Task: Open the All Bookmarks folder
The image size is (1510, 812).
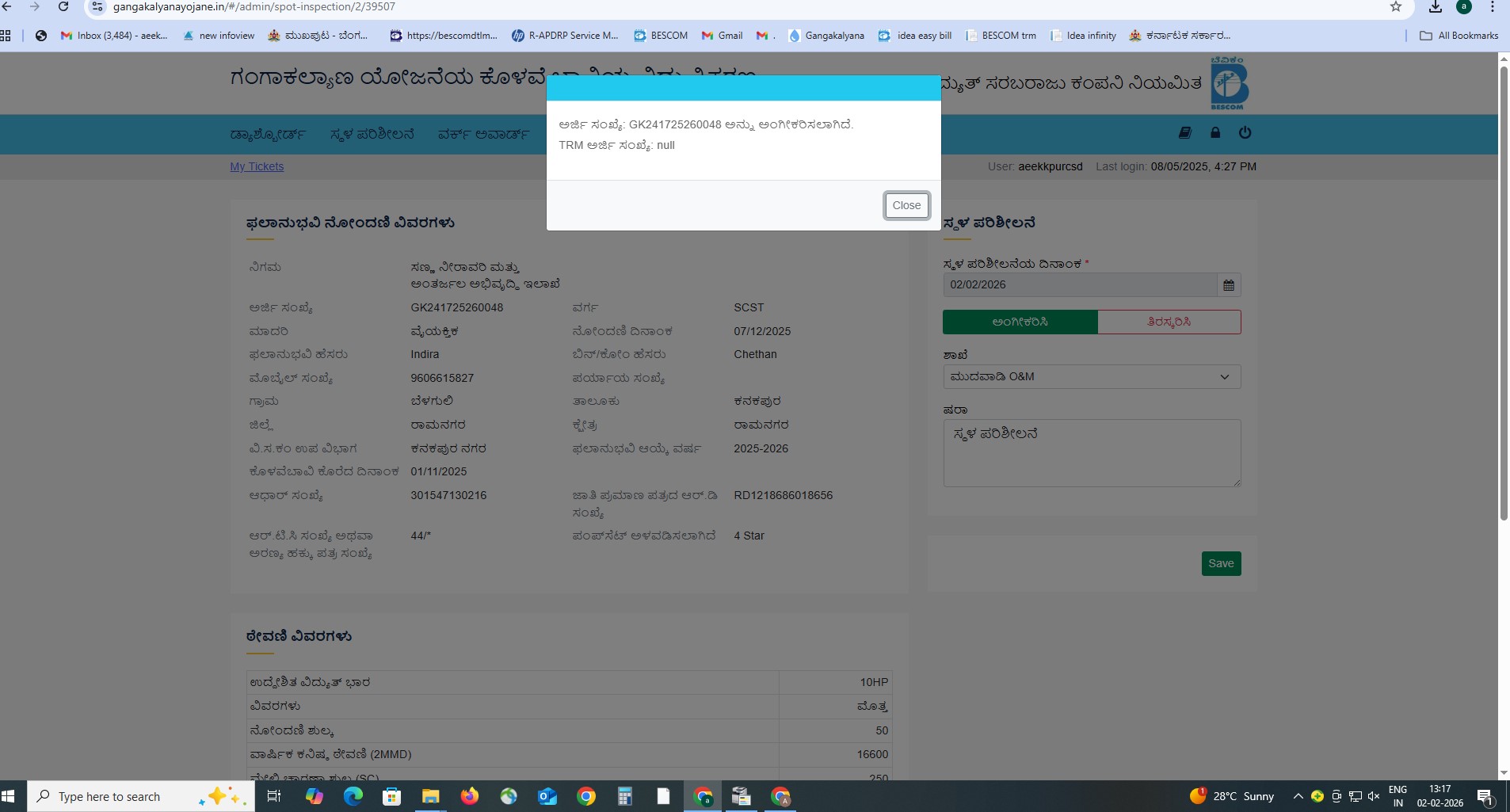Action: point(1459,36)
